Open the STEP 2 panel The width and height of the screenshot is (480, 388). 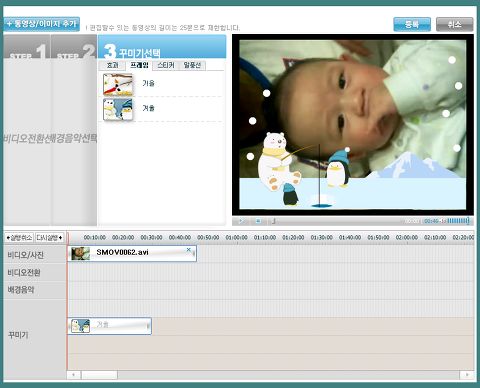pos(74,130)
